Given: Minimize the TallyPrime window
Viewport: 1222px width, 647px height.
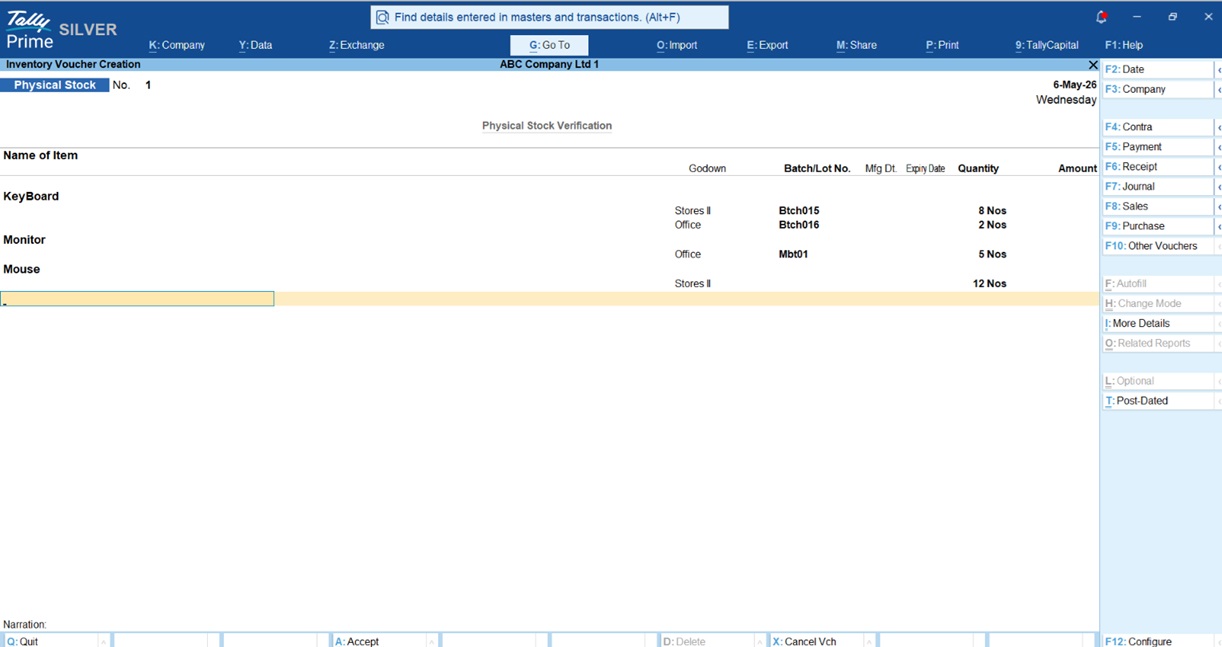Looking at the screenshot, I should click(x=1136, y=17).
